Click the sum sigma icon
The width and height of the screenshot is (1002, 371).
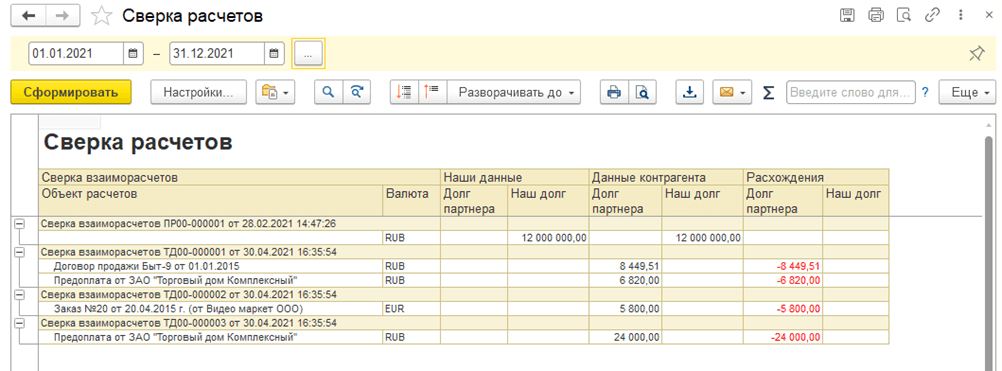[x=769, y=93]
